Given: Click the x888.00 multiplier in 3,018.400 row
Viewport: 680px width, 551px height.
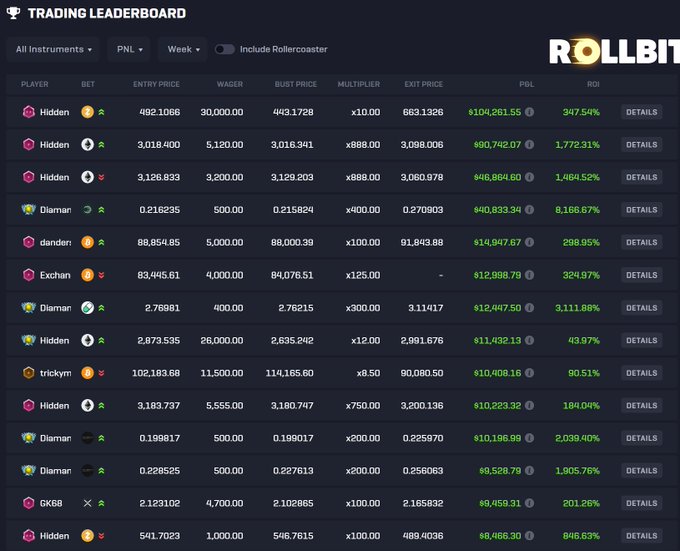Looking at the screenshot, I should pos(363,145).
